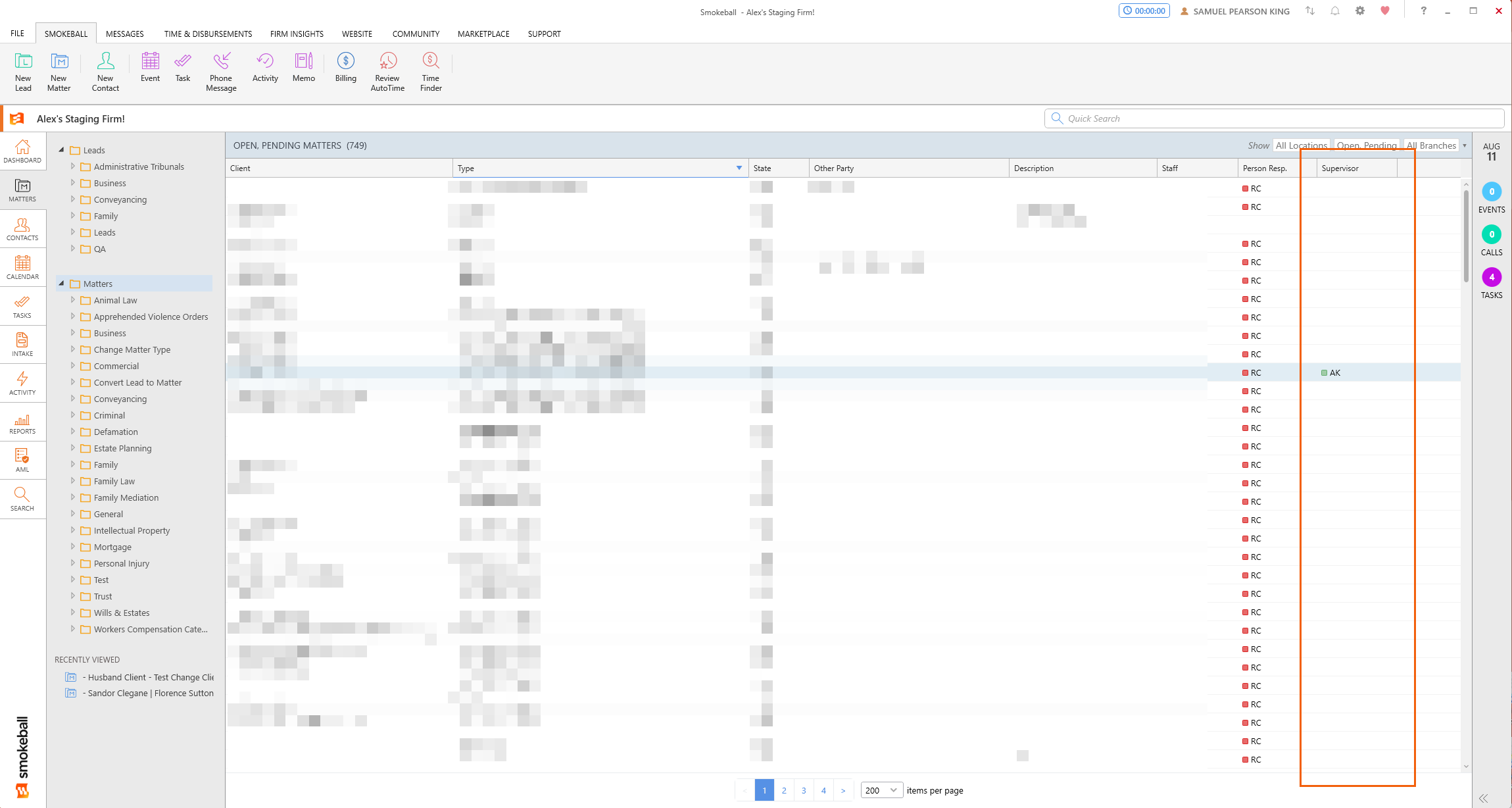Select the Estate Planning folder

coord(122,448)
